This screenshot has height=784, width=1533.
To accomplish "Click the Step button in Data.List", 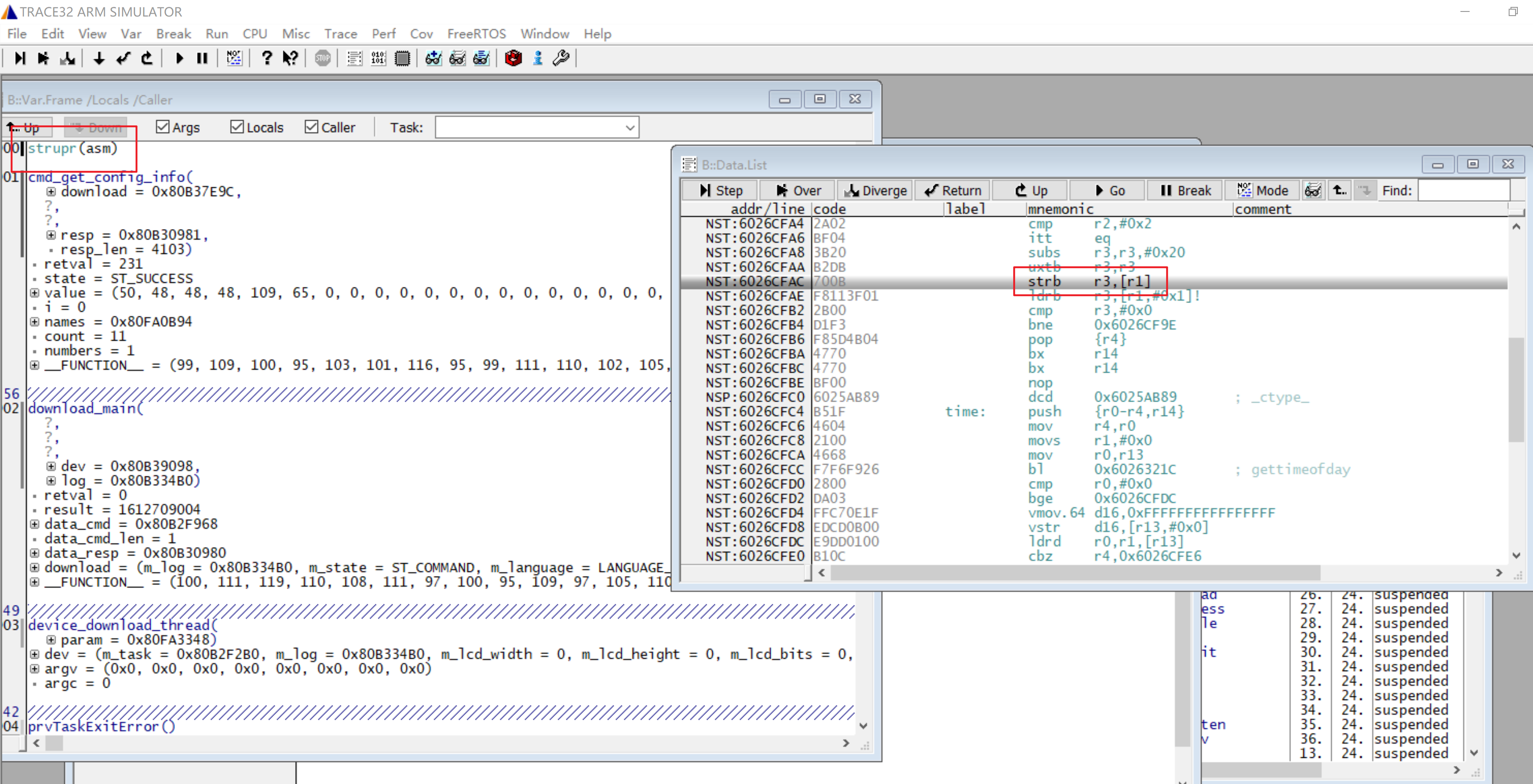I will pos(721,190).
